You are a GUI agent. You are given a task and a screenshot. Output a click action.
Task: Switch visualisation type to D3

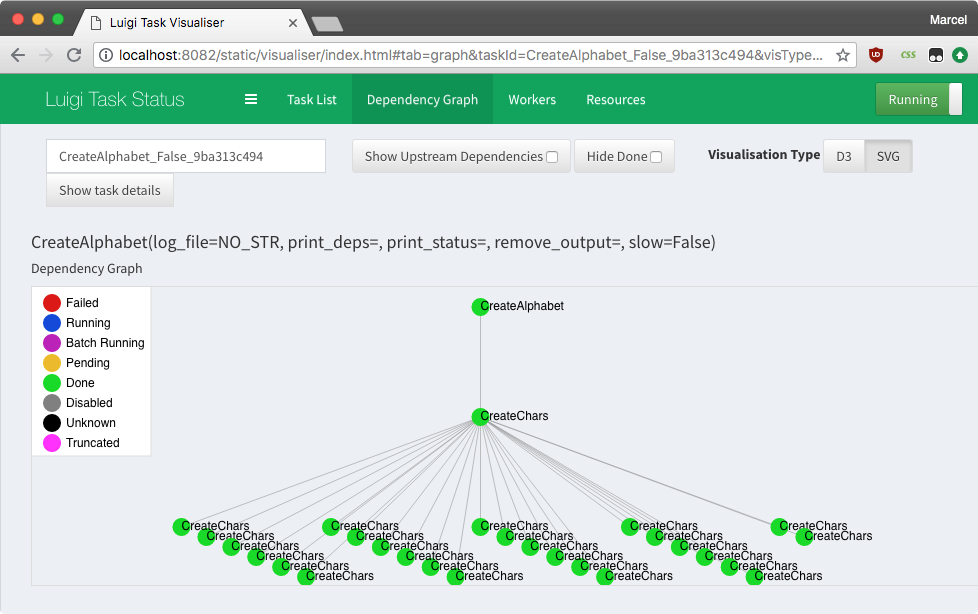click(844, 156)
